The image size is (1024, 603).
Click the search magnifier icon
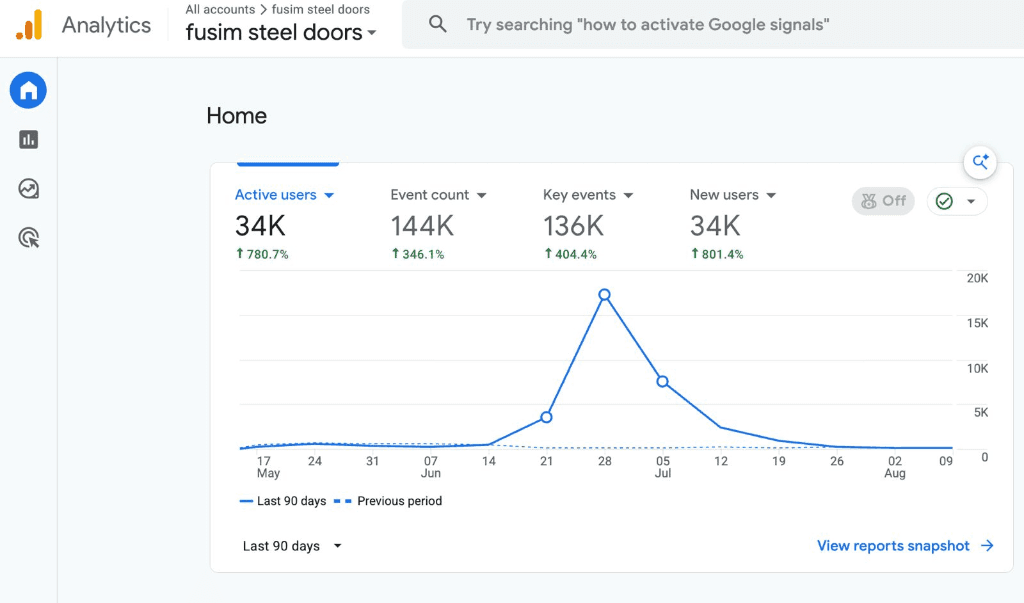point(438,25)
